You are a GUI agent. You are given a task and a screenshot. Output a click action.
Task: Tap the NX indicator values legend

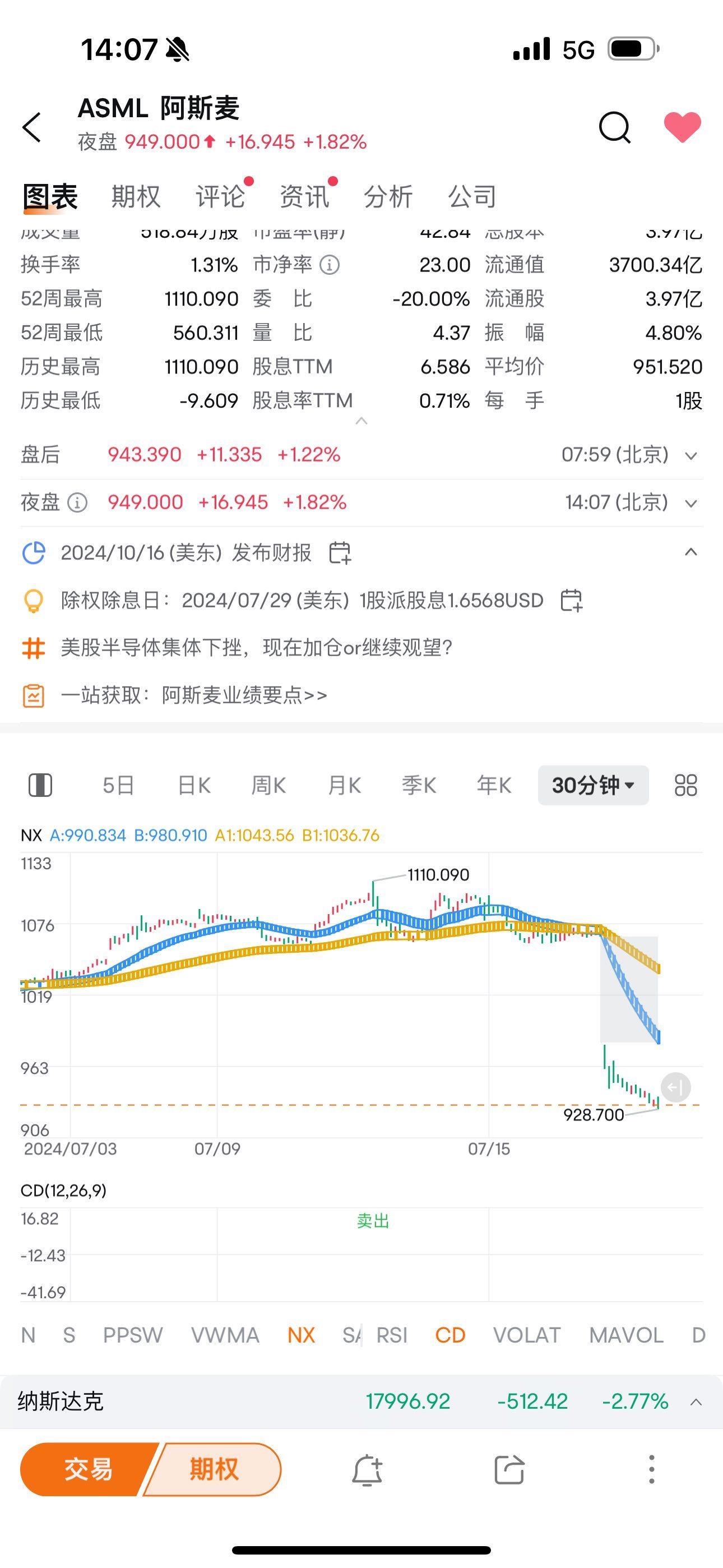(200, 835)
